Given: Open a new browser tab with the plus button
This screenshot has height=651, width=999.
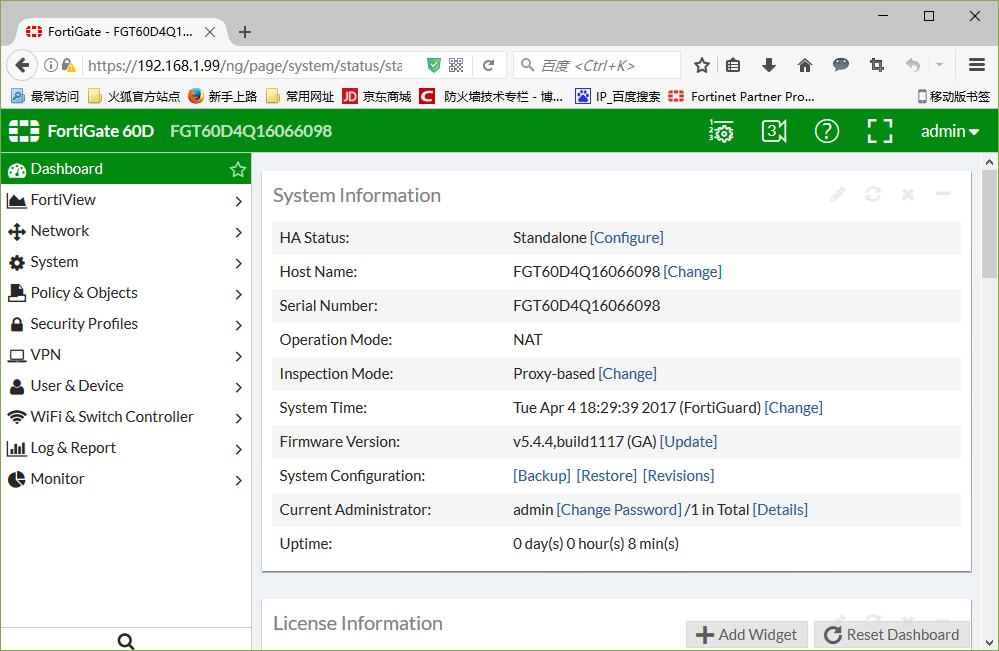Looking at the screenshot, I should coord(245,32).
